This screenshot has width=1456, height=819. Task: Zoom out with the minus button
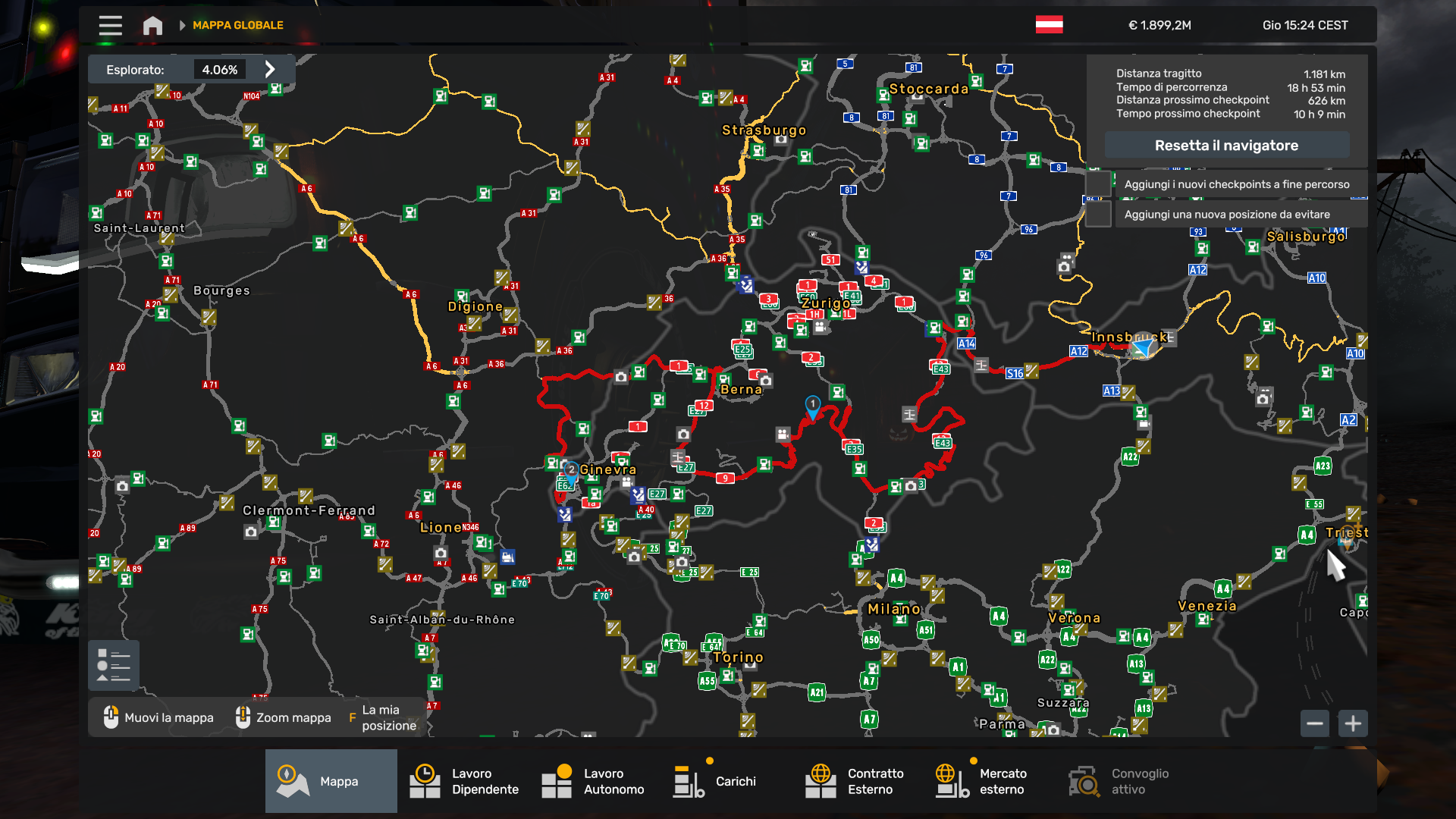[x=1315, y=723]
